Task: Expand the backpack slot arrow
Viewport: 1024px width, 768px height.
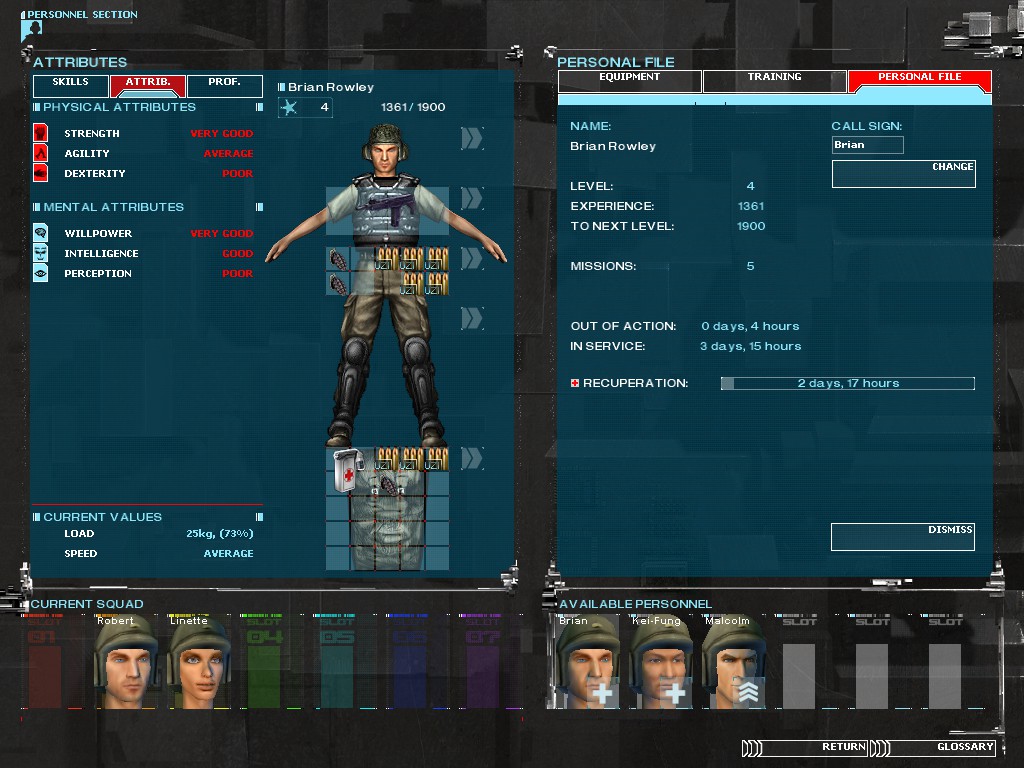Action: pyautogui.click(x=472, y=458)
